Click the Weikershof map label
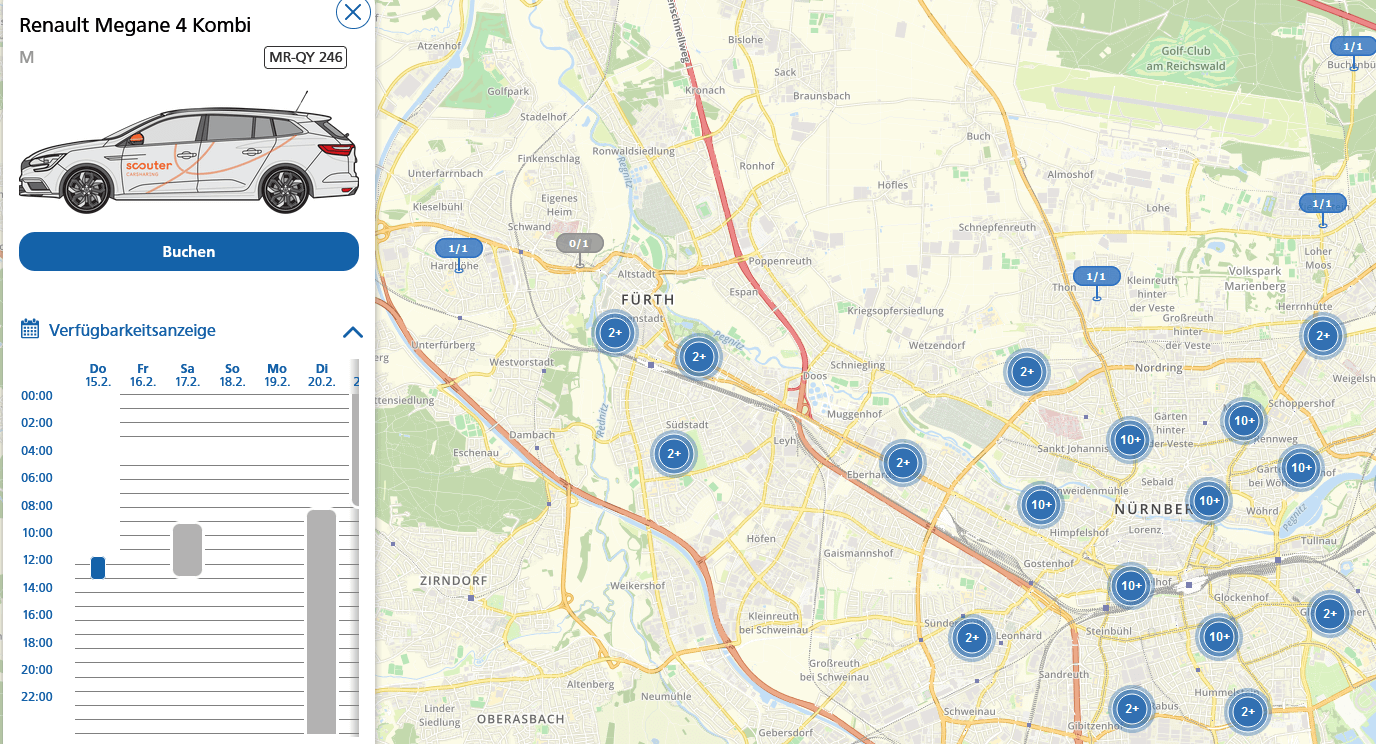The image size is (1376, 744). pos(637,585)
